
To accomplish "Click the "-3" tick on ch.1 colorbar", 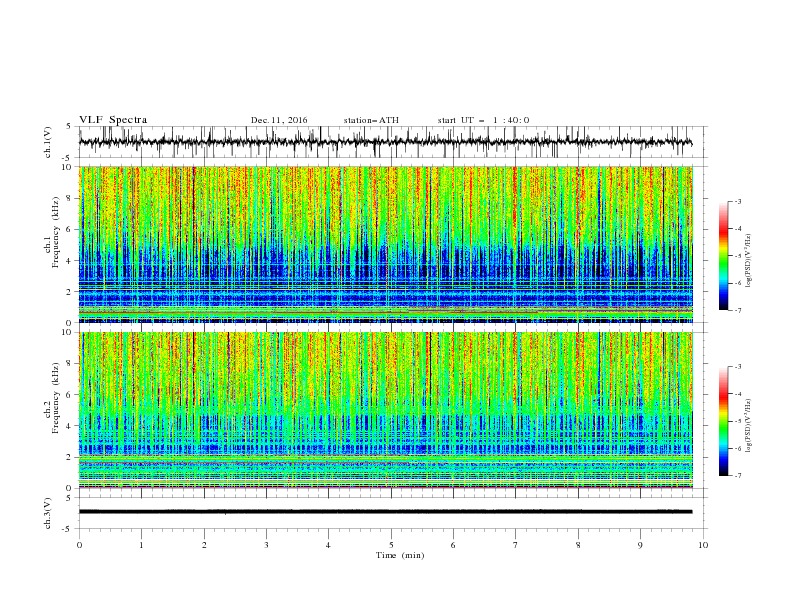I will 737,201.
